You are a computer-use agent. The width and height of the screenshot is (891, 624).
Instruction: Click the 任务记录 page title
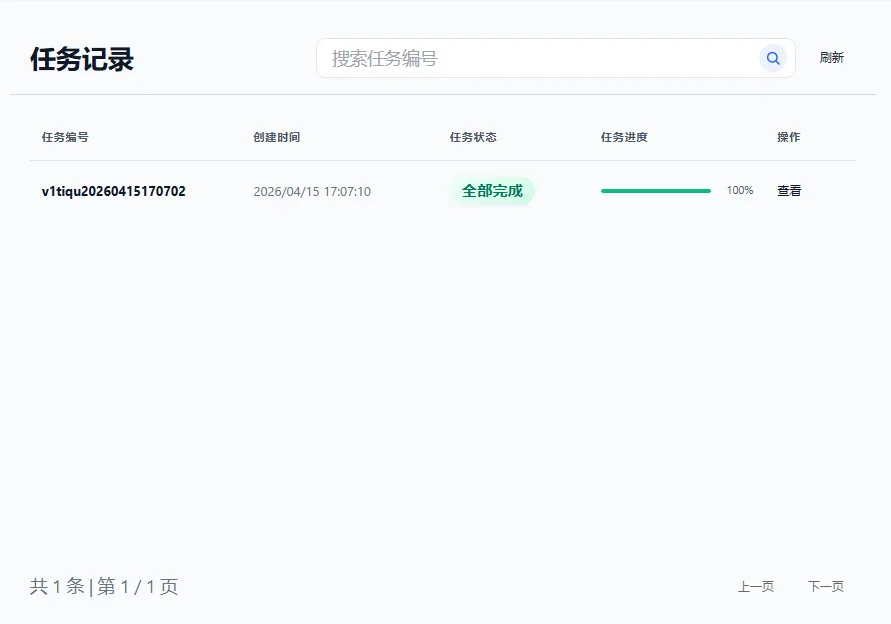82,59
